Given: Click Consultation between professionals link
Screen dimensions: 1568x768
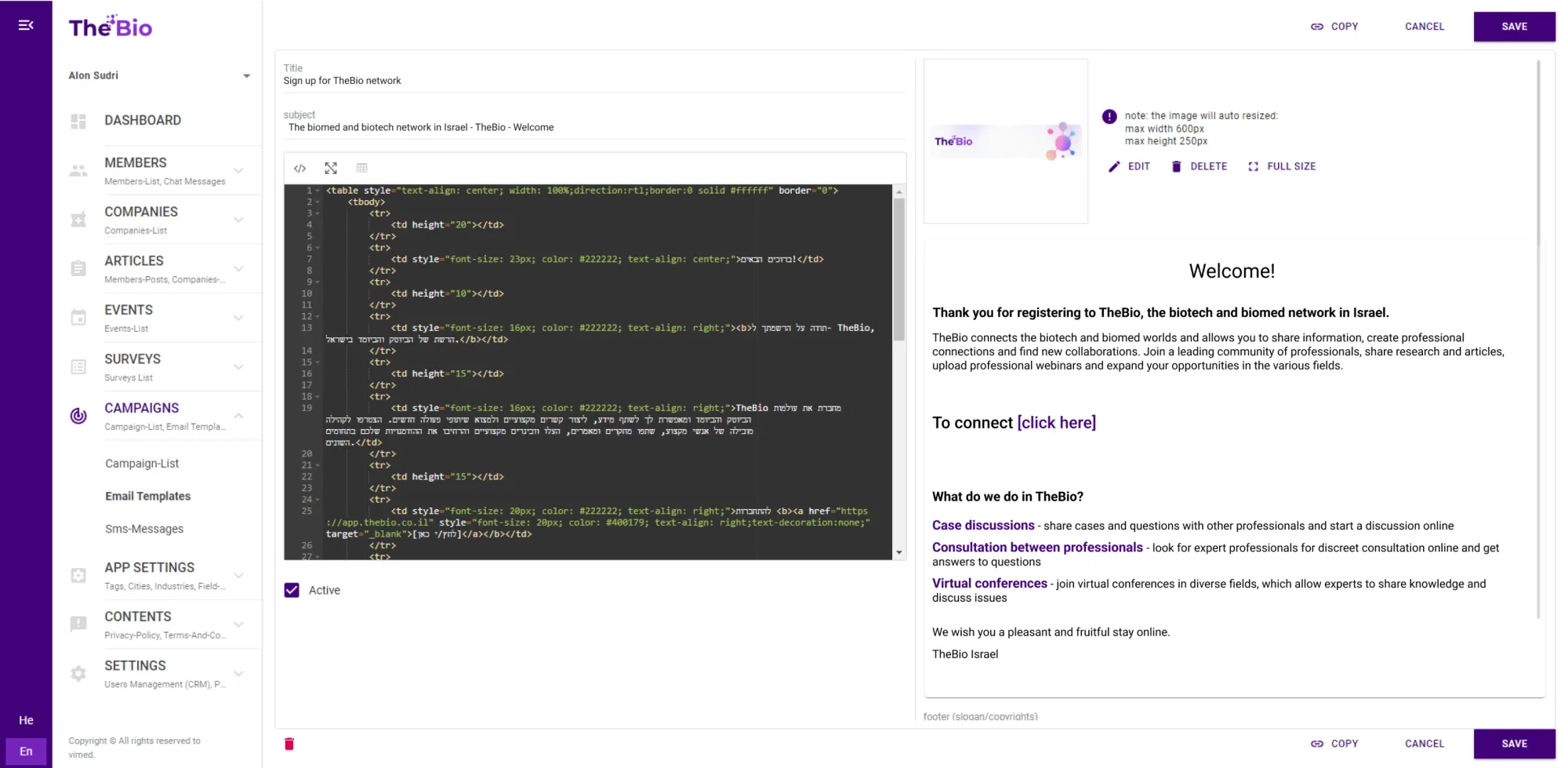Looking at the screenshot, I should pyautogui.click(x=1037, y=548).
